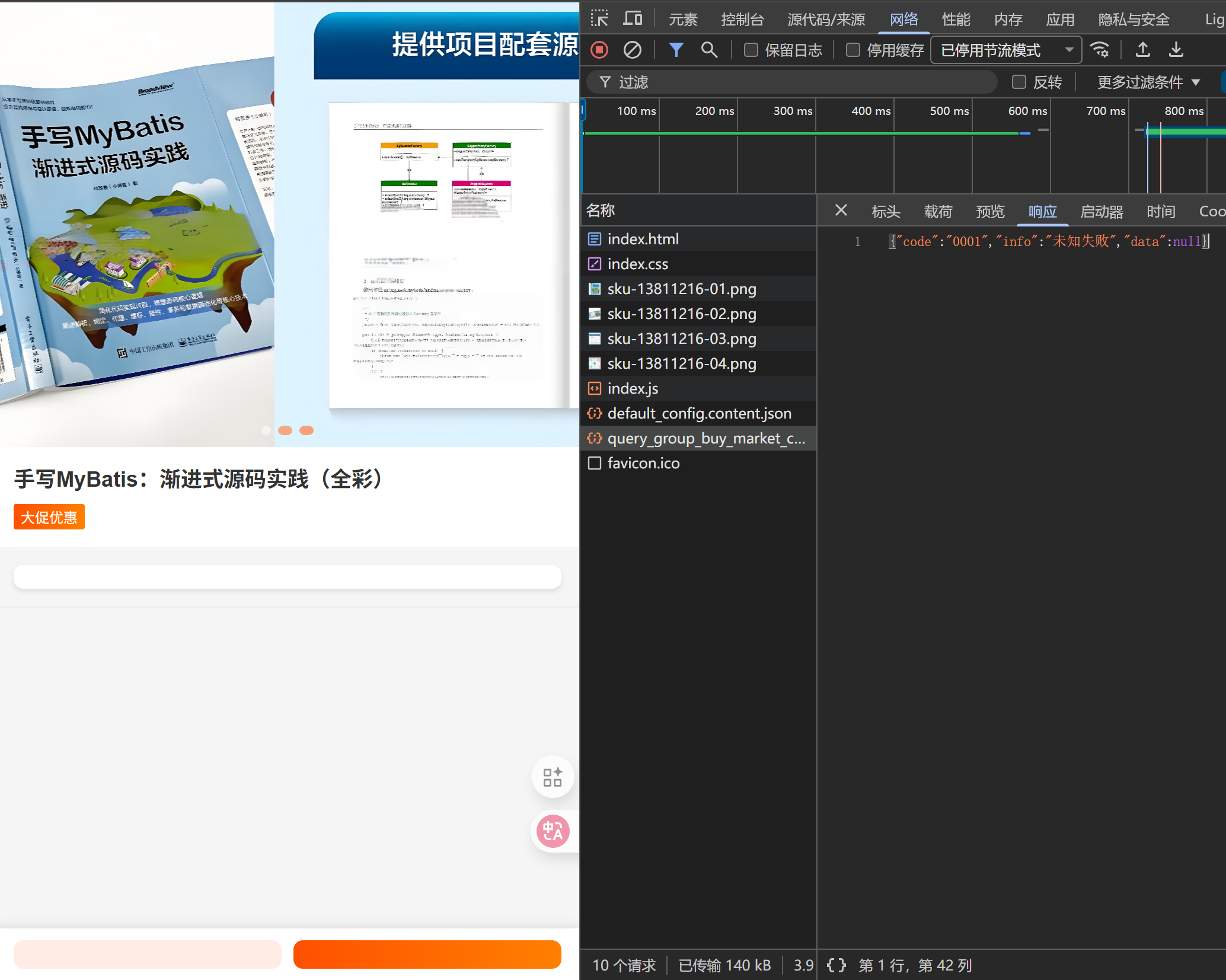1226x980 pixels.
Task: Toggle device toolbar emulation icon
Action: click(633, 19)
